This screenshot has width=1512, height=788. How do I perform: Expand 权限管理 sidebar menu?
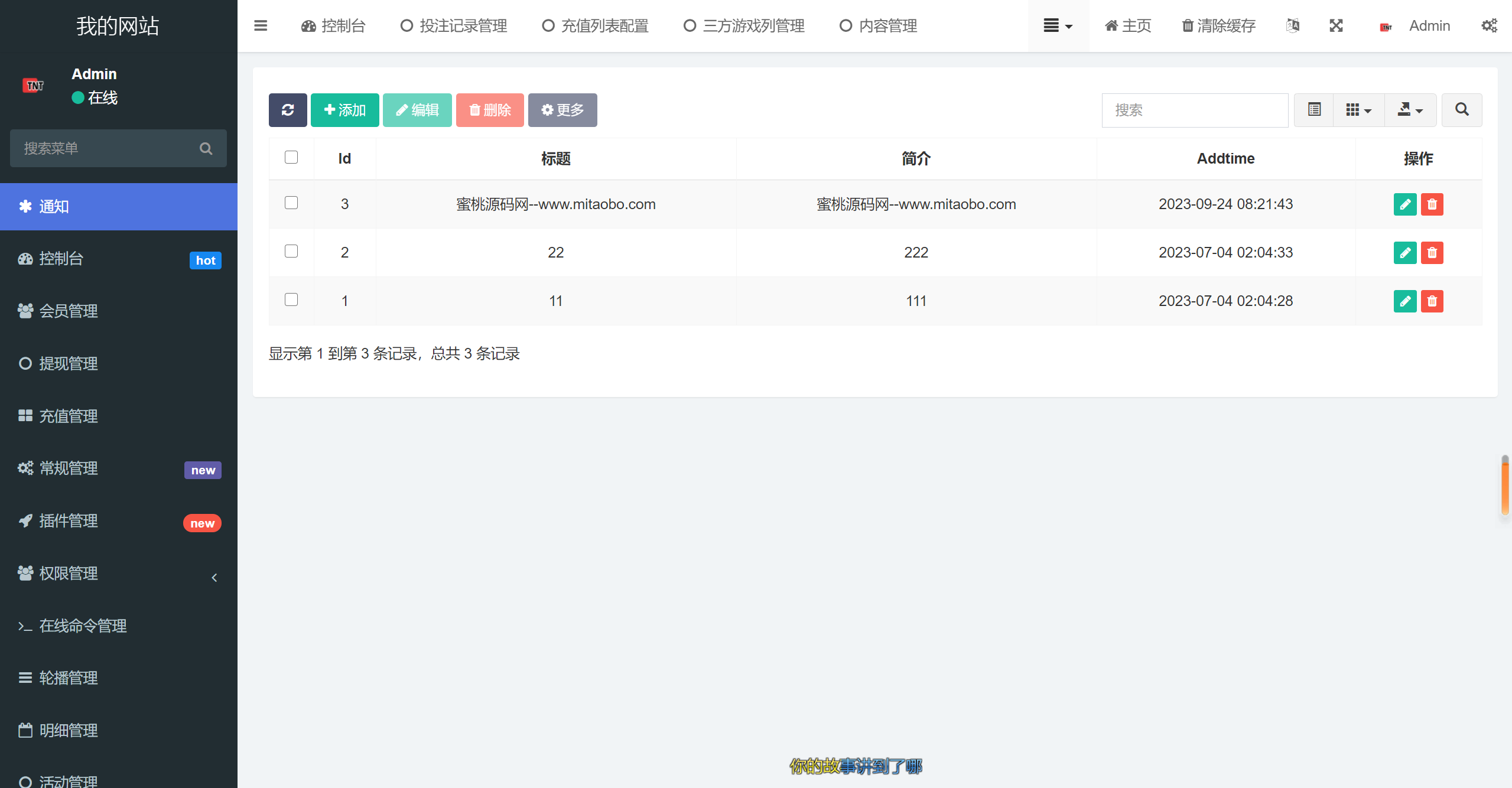(x=119, y=574)
